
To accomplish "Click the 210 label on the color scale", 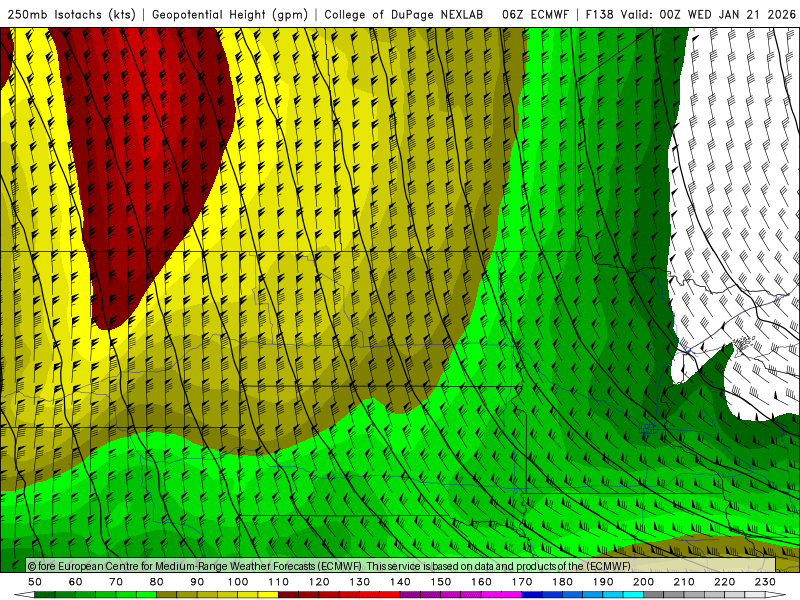I will coord(684,582).
